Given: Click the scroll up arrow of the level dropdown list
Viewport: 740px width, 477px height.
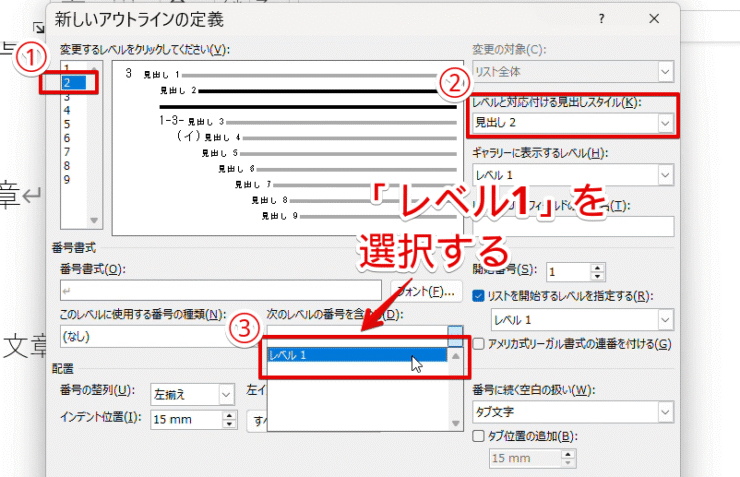Looking at the screenshot, I should tap(455, 356).
